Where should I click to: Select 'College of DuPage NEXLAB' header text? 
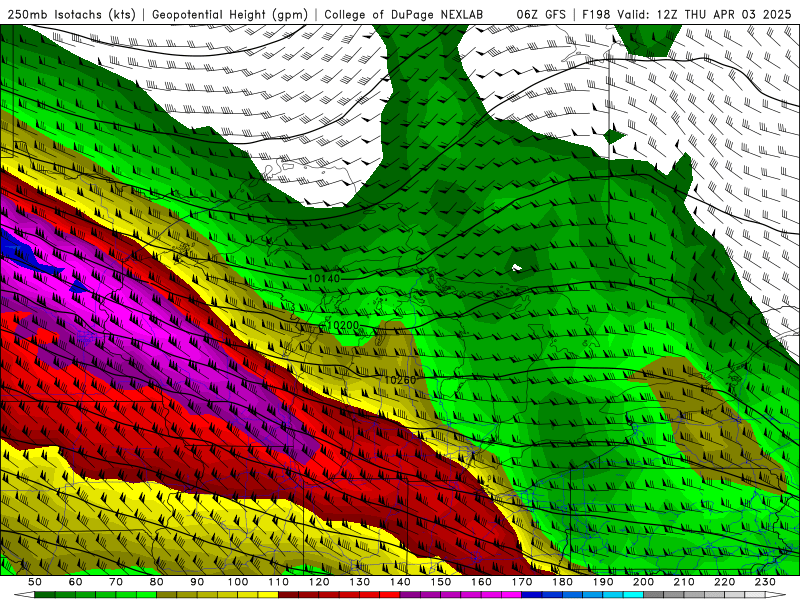point(404,14)
